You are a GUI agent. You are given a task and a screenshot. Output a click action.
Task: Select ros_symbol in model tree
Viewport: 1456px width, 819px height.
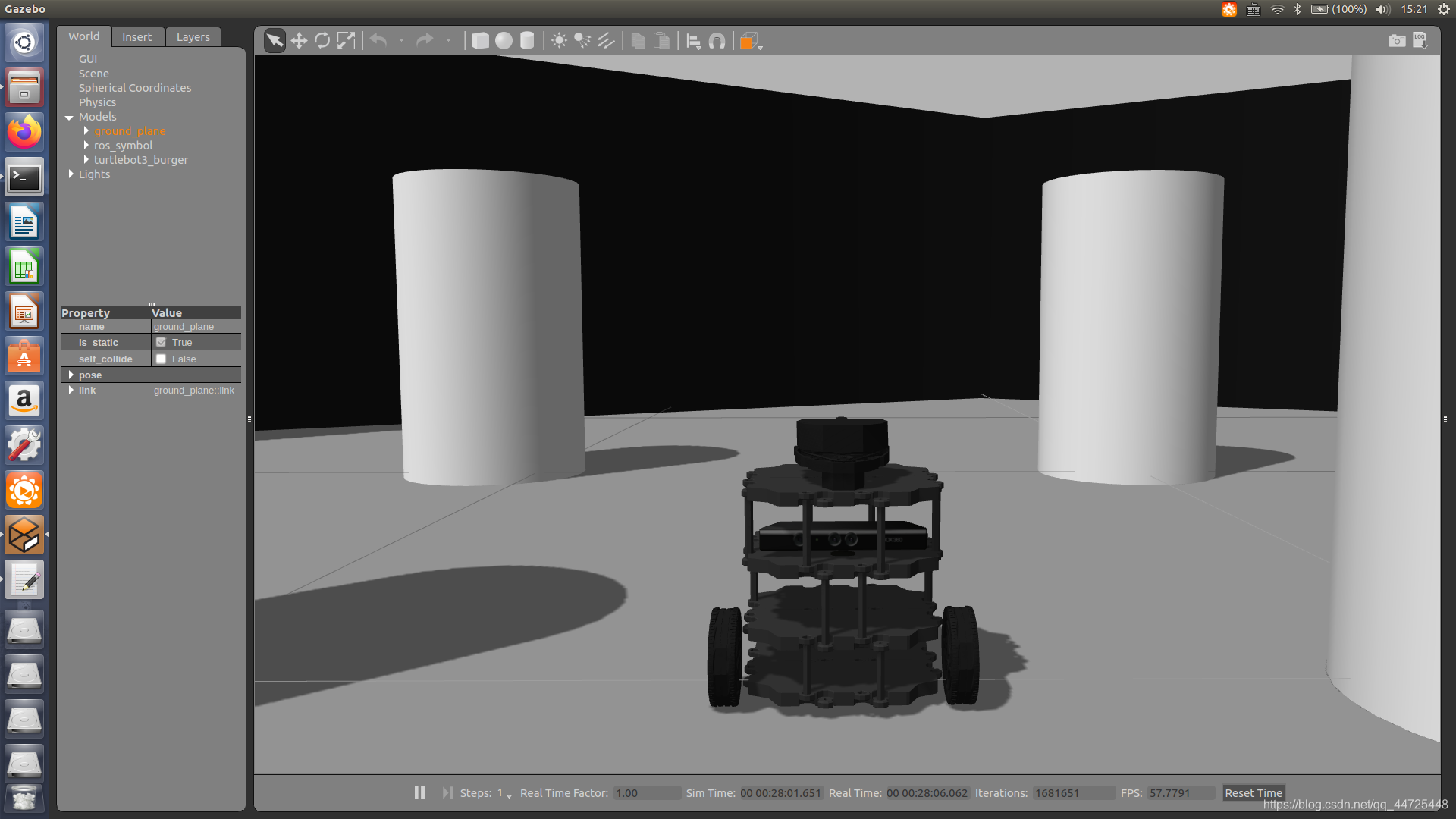click(x=123, y=146)
